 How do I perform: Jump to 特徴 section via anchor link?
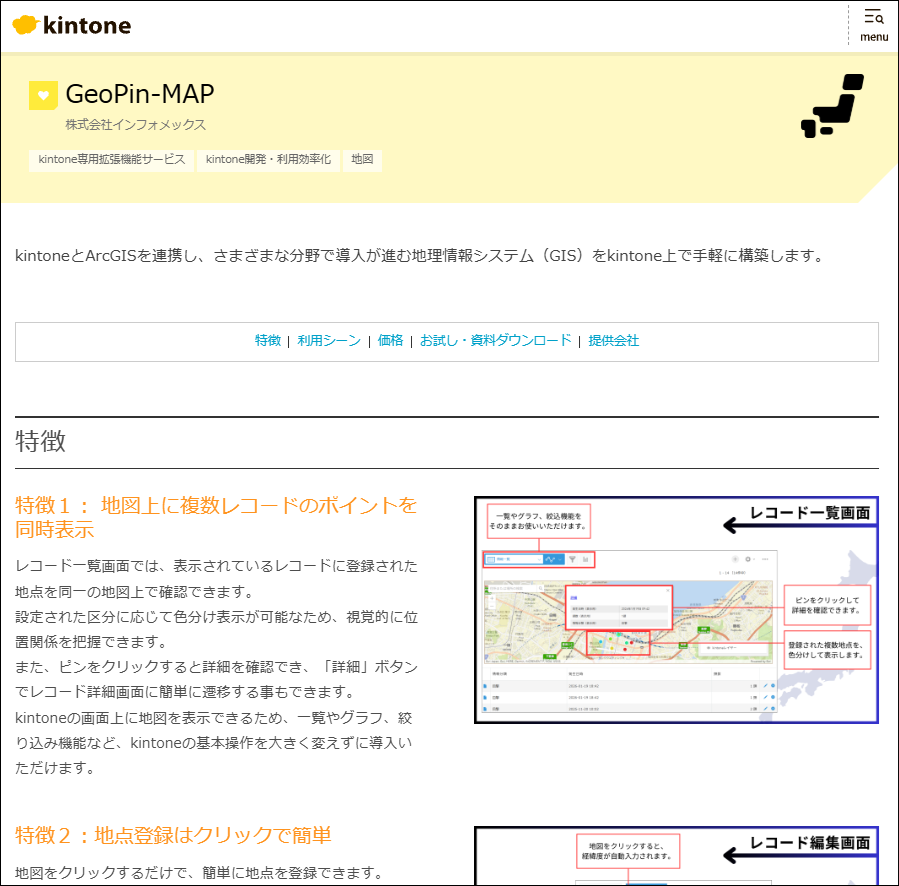tap(268, 341)
